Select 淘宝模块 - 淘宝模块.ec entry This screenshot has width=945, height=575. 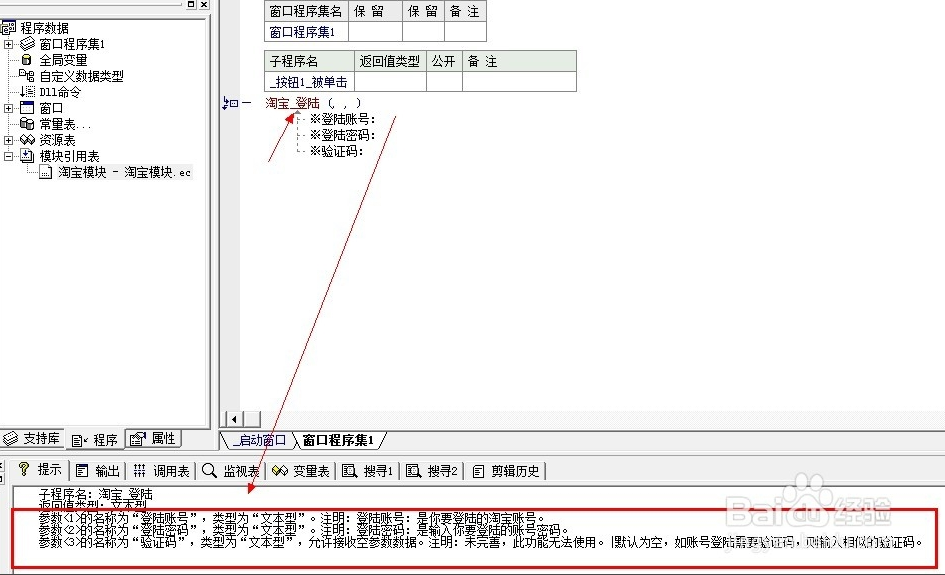click(125, 172)
